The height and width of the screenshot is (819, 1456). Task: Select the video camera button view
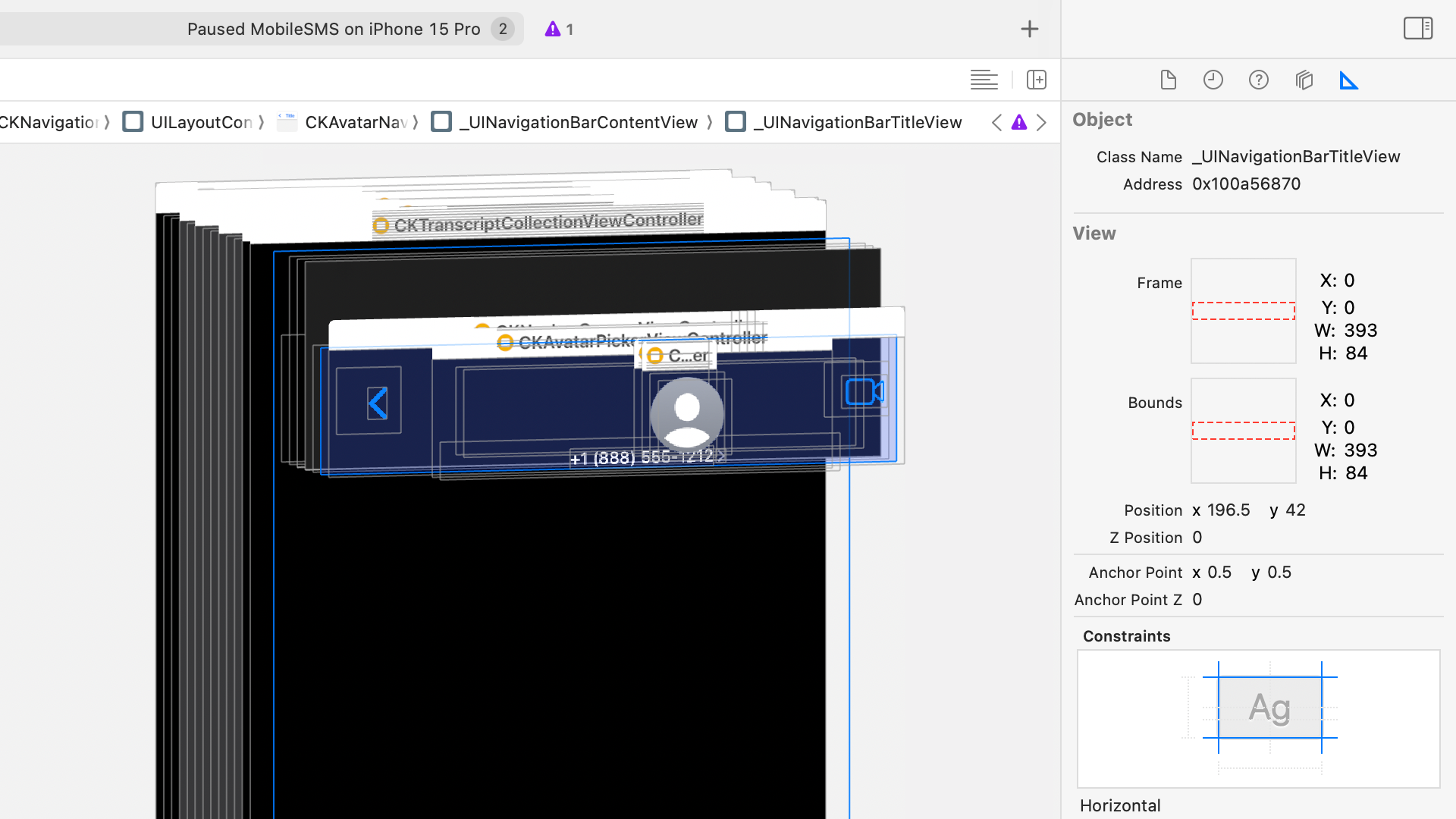pos(863,392)
